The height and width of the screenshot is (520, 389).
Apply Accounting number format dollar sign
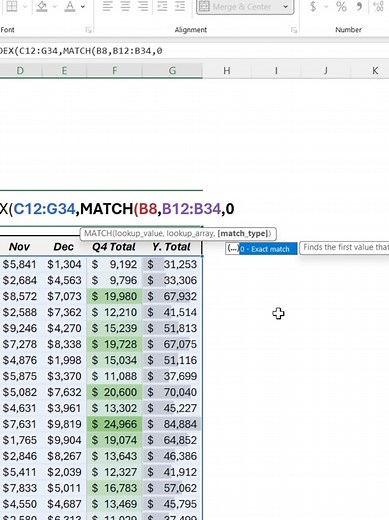click(313, 6)
